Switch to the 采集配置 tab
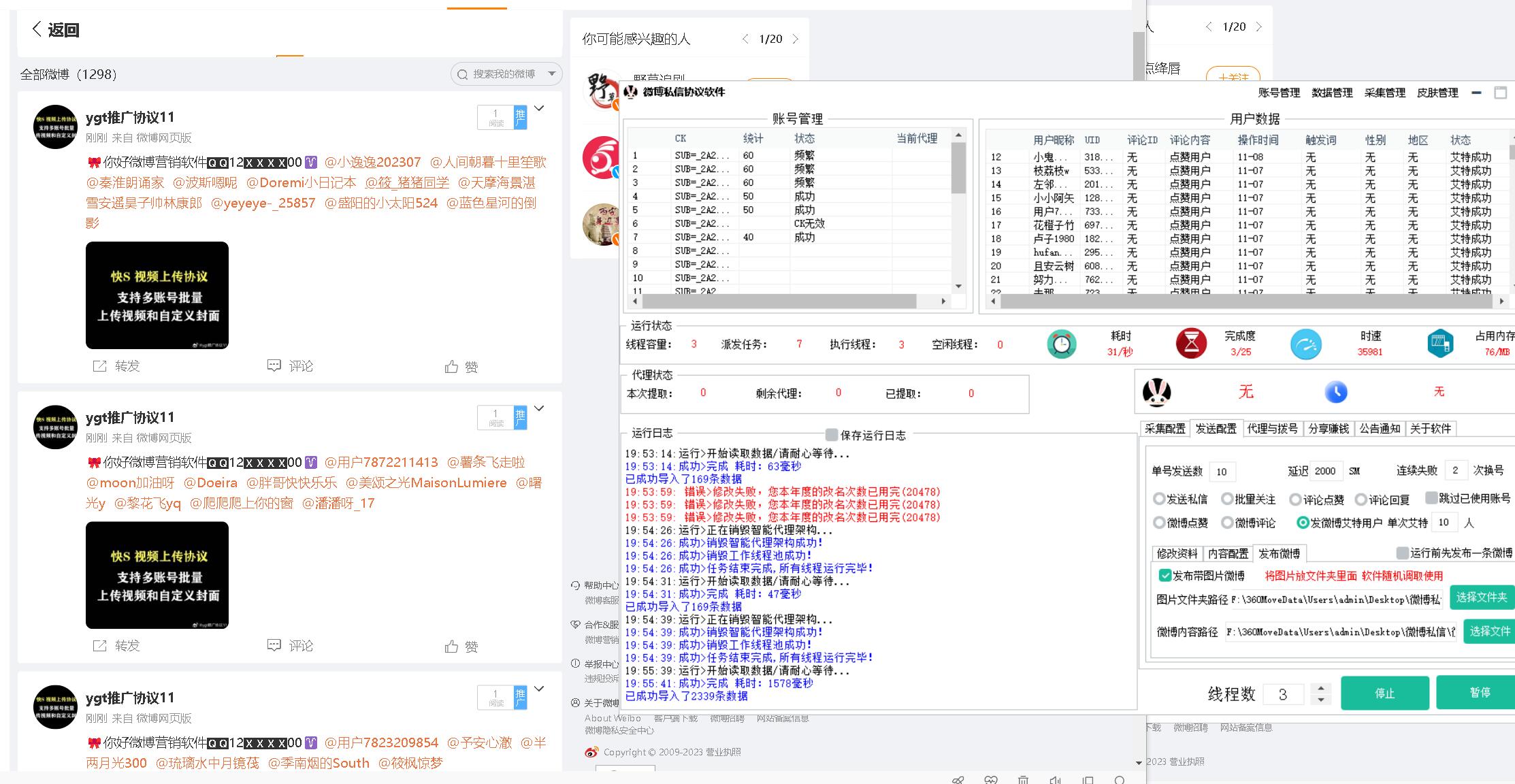 pyautogui.click(x=1164, y=428)
